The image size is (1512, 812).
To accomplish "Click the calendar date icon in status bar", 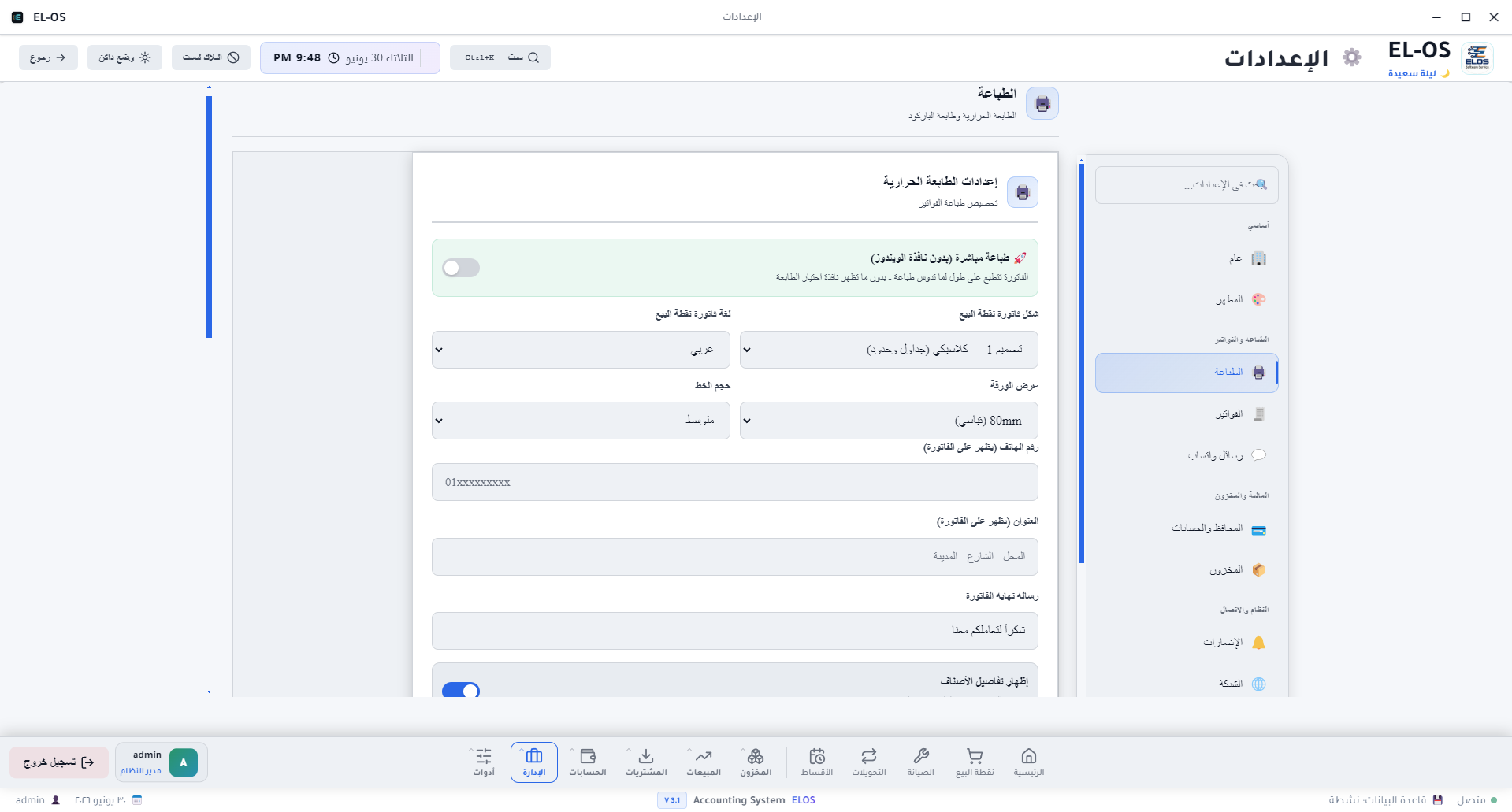I will [x=137, y=800].
